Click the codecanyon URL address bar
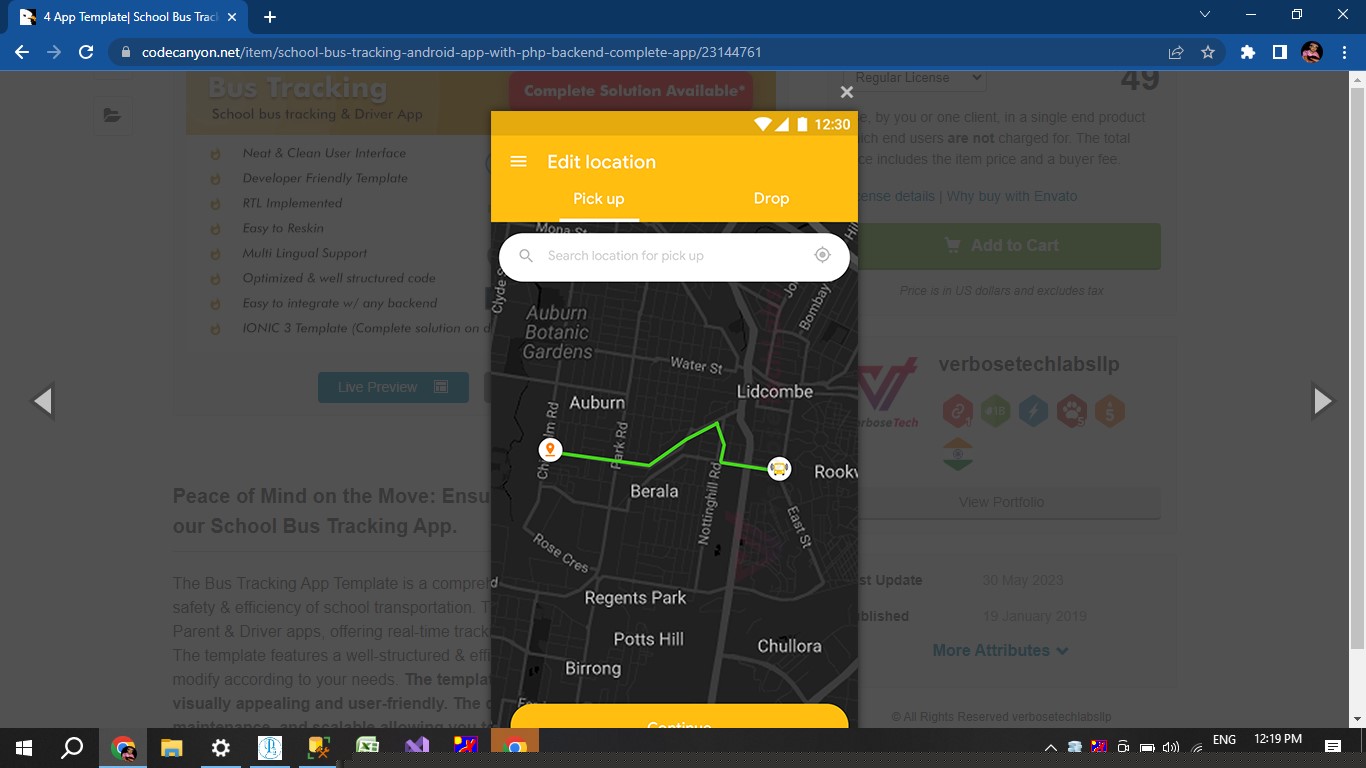This screenshot has width=1366, height=768. tap(450, 52)
